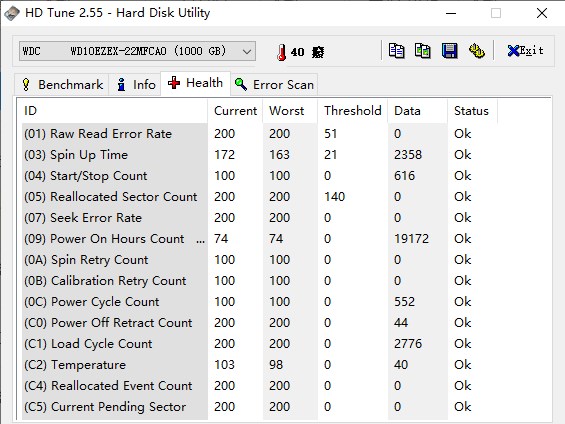Click the copy screenshot toolbar icon
The image size is (565, 424).
pos(423,51)
